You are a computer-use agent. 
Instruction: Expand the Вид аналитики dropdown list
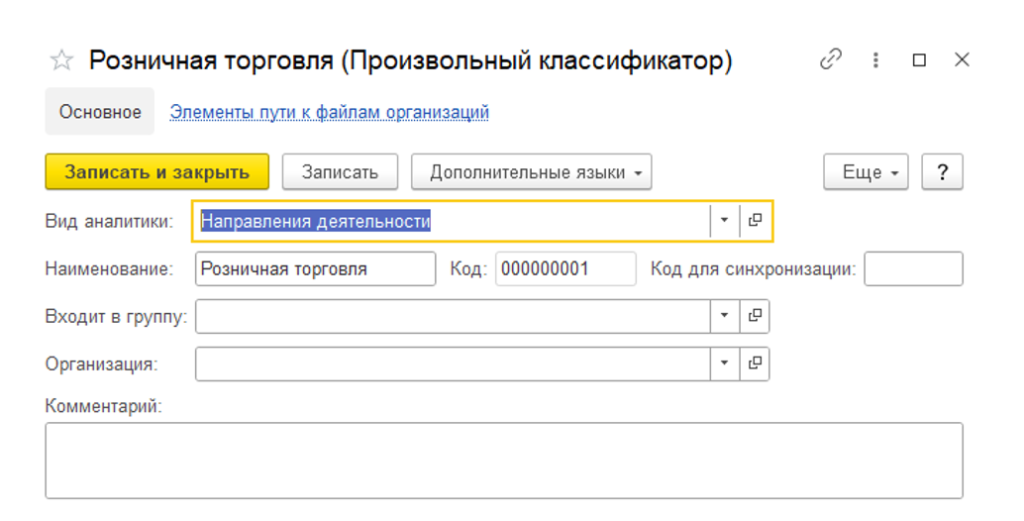coord(724,221)
